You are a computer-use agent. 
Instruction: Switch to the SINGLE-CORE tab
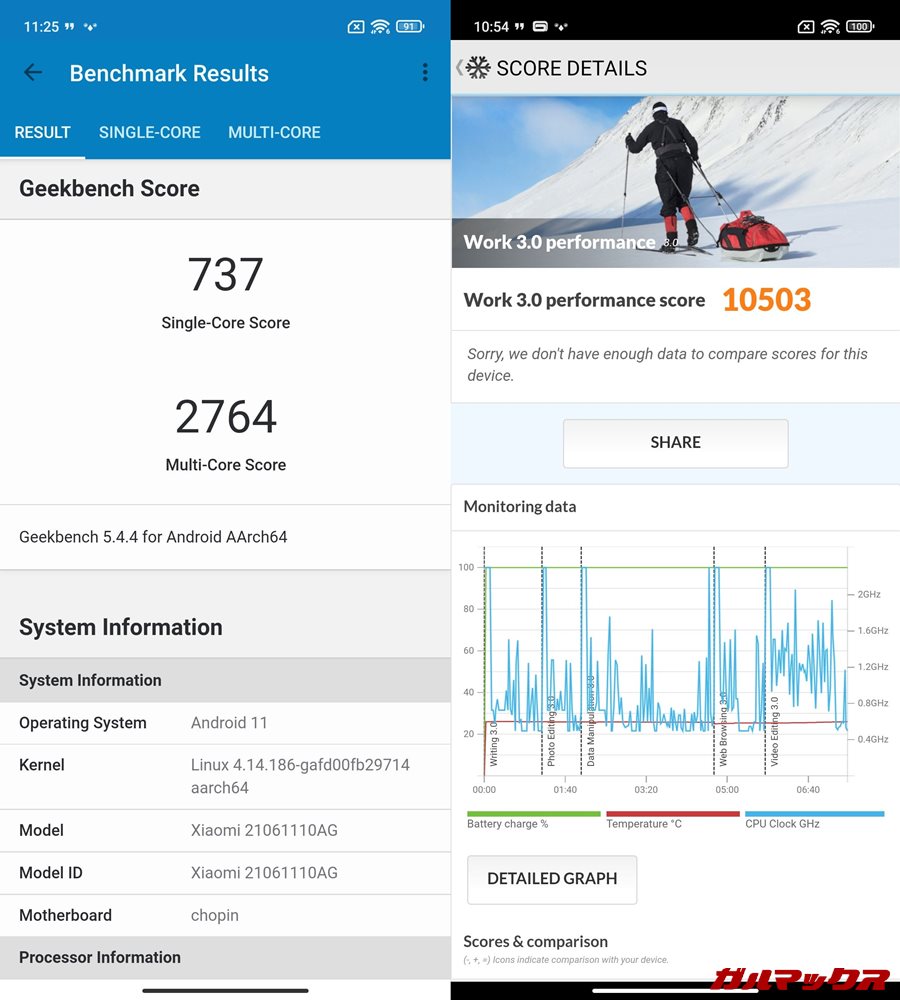[150, 132]
